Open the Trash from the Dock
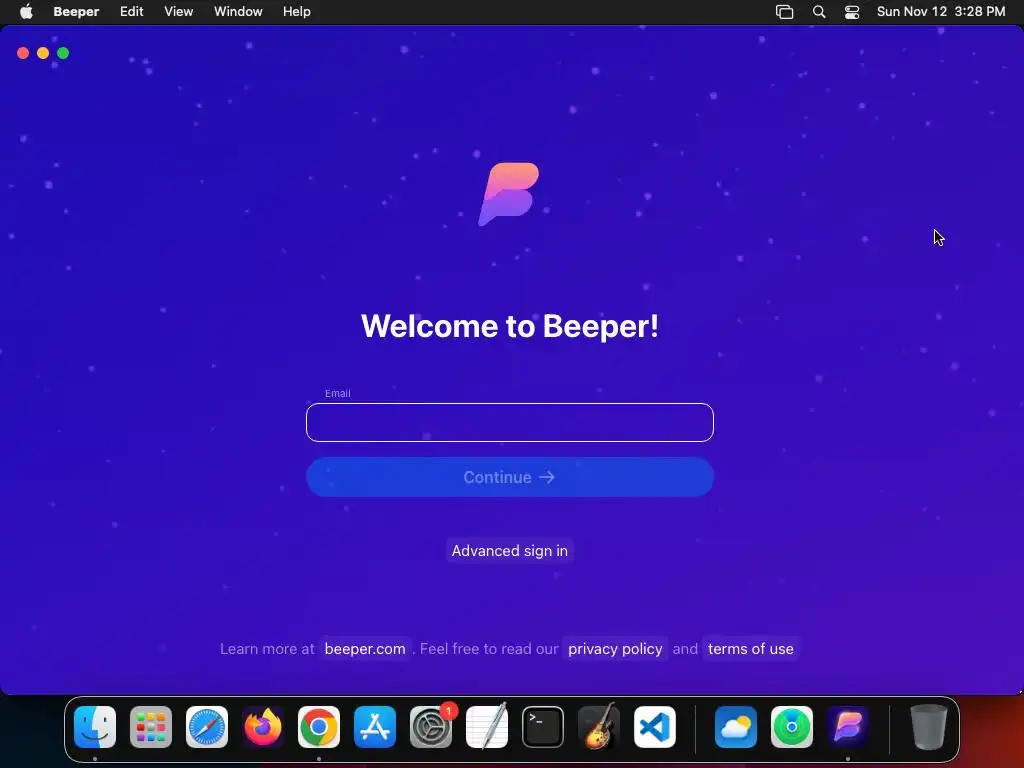 pos(929,727)
